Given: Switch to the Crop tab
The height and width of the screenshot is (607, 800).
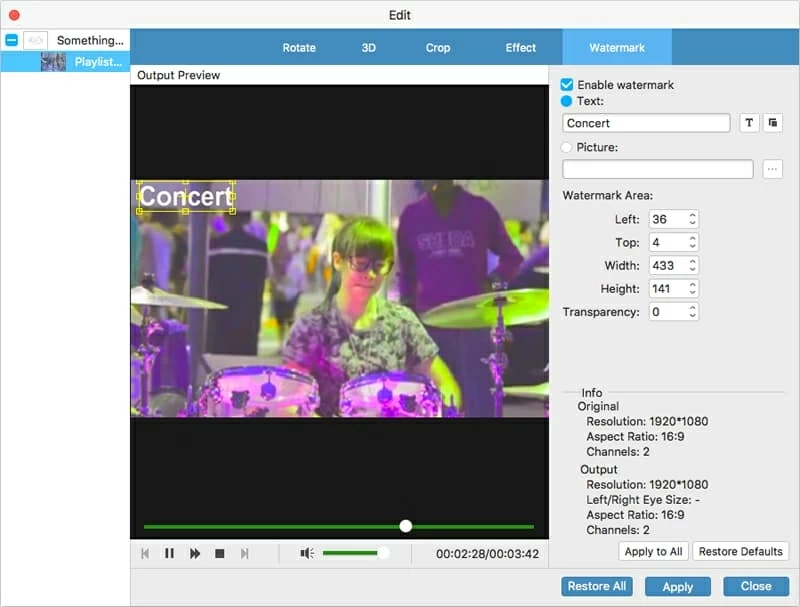Looking at the screenshot, I should pos(438,47).
